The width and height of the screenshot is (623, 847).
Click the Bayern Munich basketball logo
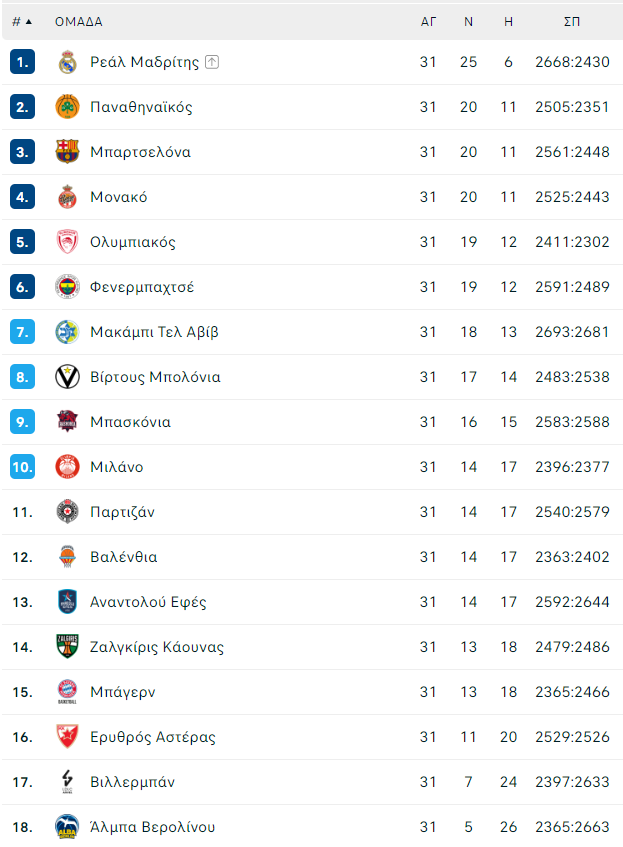point(67,691)
